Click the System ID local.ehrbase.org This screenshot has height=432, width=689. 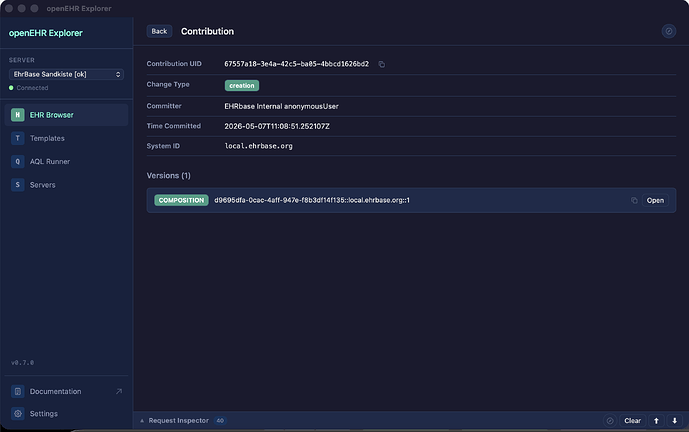point(258,146)
